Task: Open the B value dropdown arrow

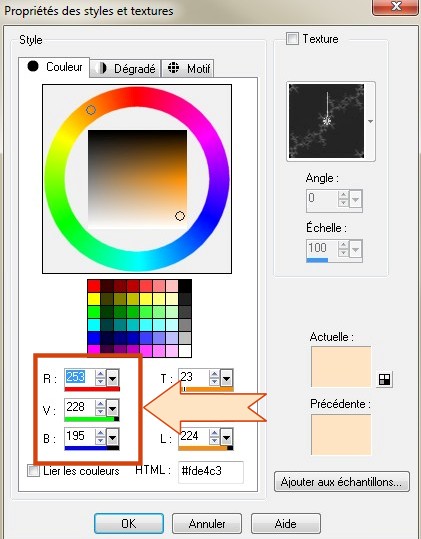Action: point(113,437)
